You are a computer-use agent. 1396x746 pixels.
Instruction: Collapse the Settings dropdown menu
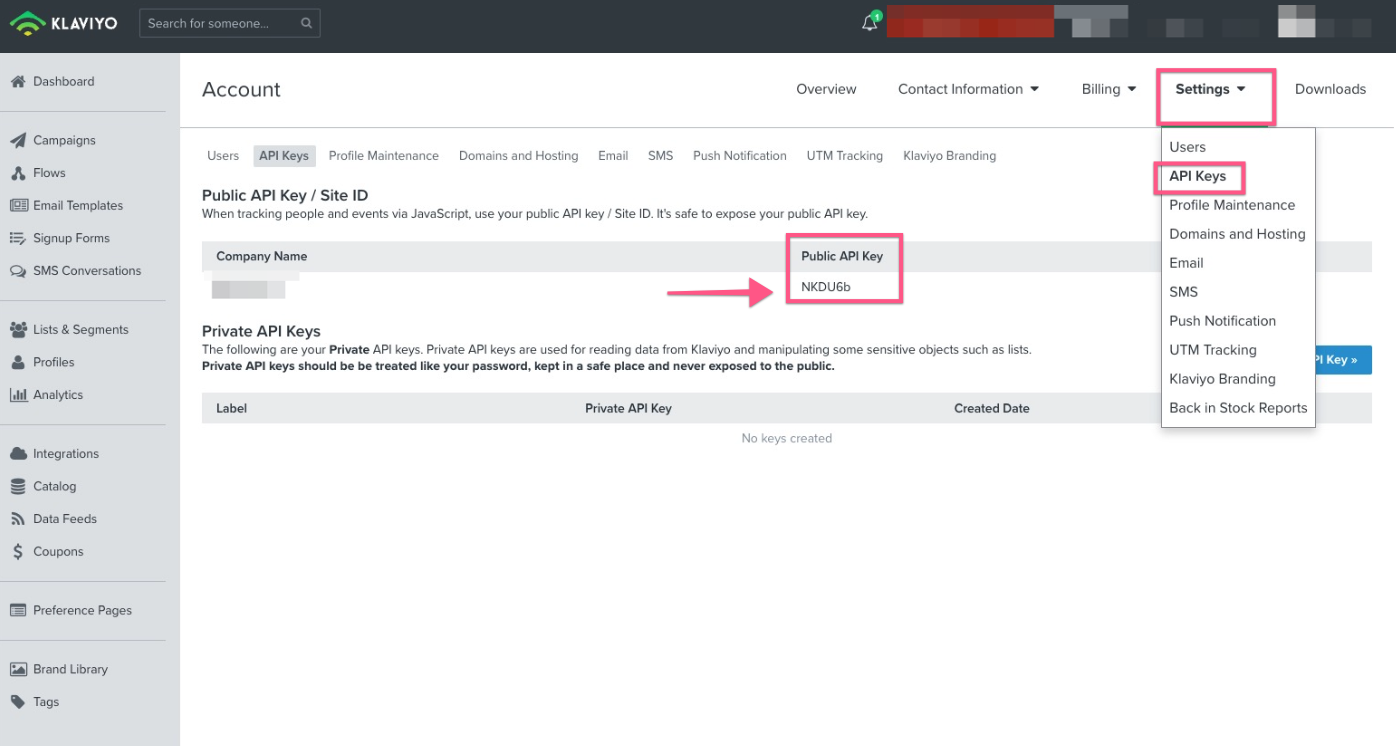point(1211,89)
